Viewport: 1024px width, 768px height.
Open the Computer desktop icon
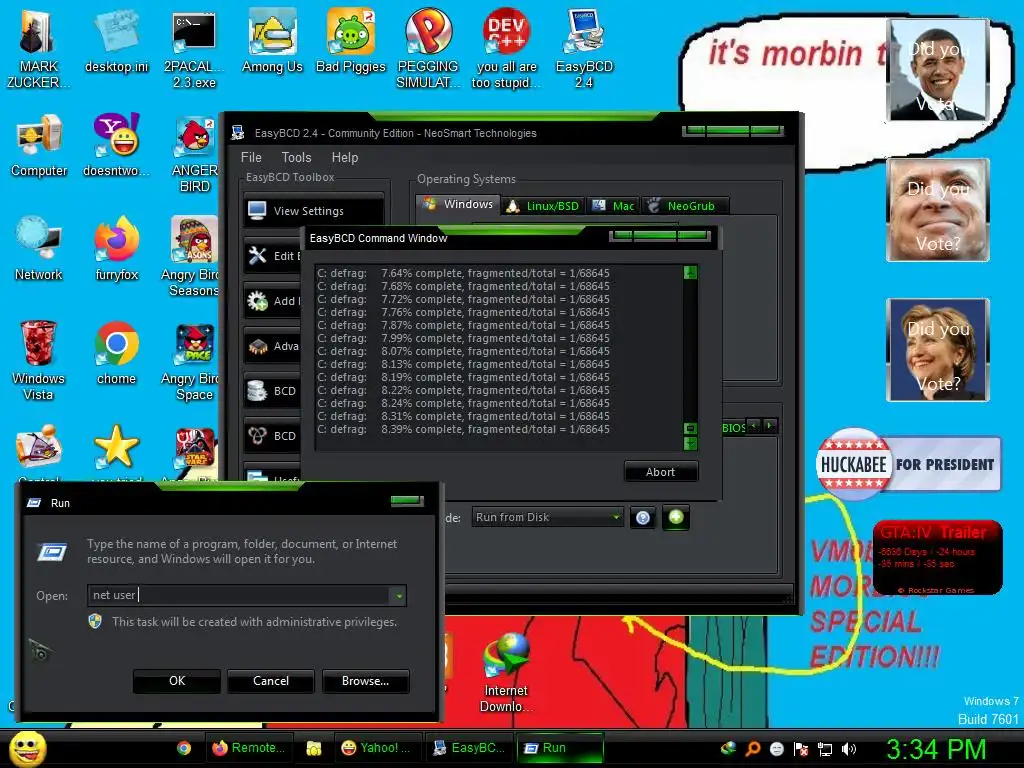(39, 145)
